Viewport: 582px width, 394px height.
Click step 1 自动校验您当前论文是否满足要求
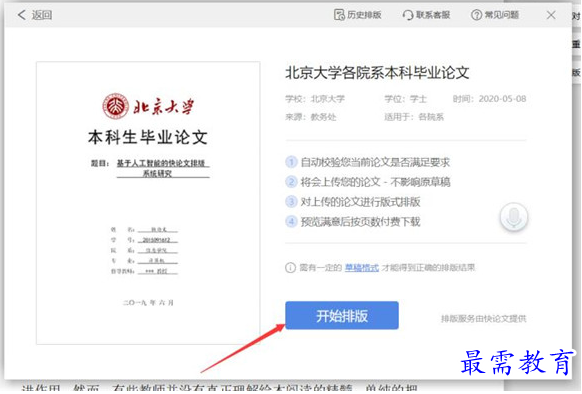[x=367, y=162]
